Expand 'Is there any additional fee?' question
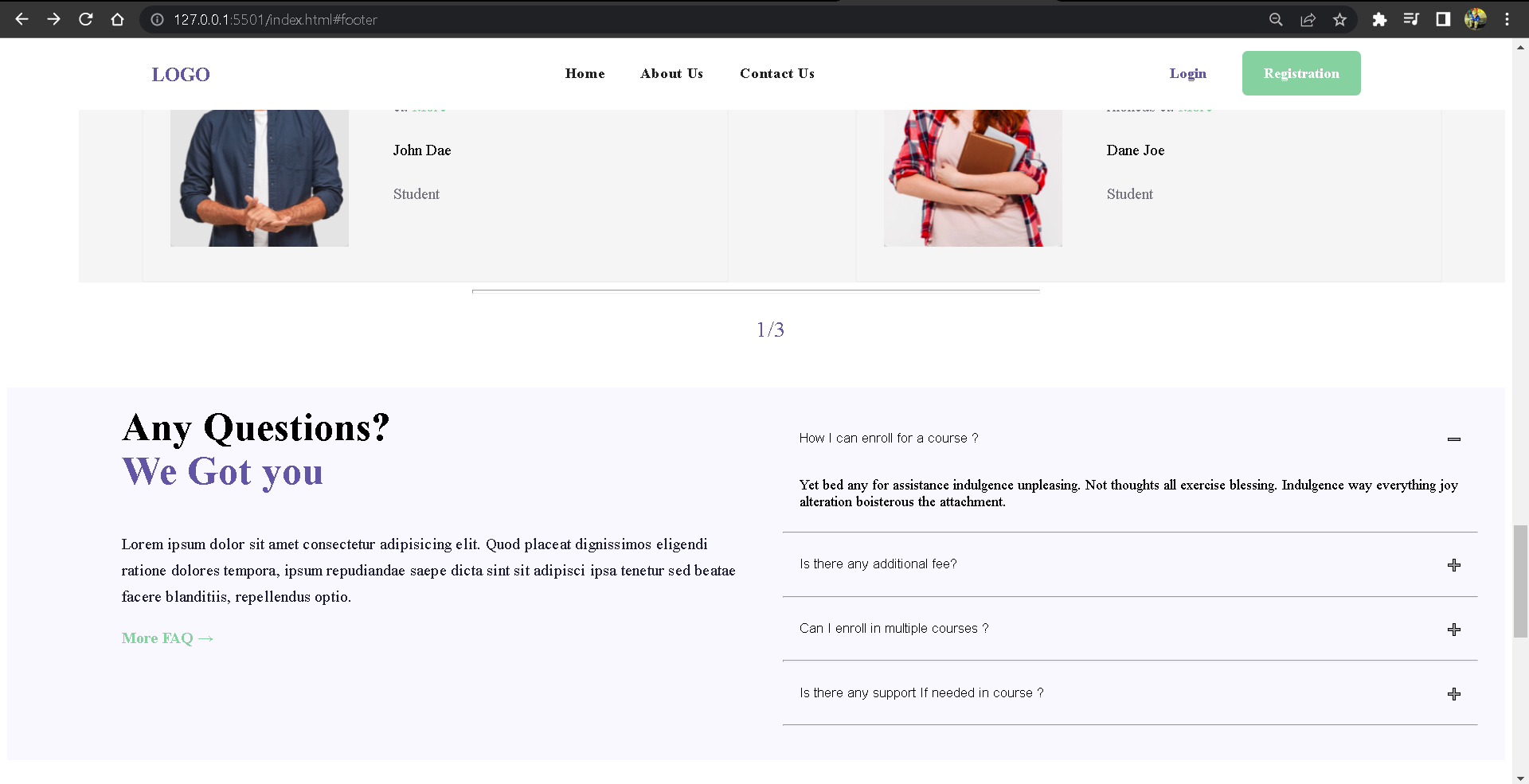The width and height of the screenshot is (1529, 784). click(x=1455, y=564)
